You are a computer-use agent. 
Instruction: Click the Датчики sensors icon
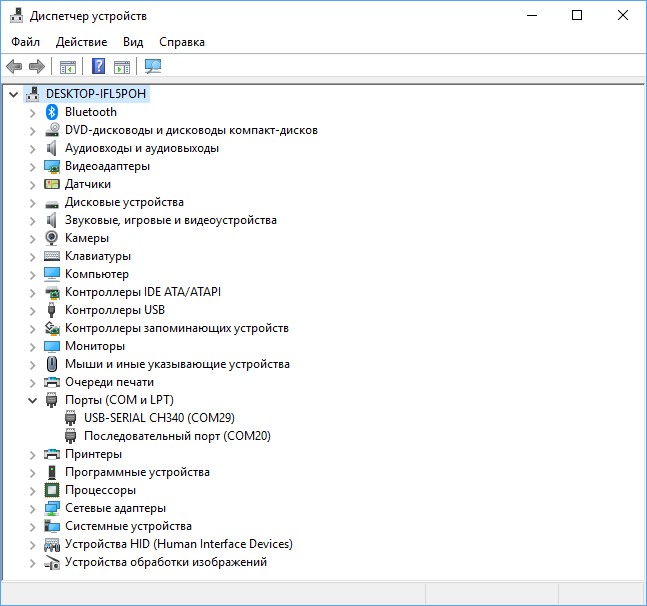[52, 184]
